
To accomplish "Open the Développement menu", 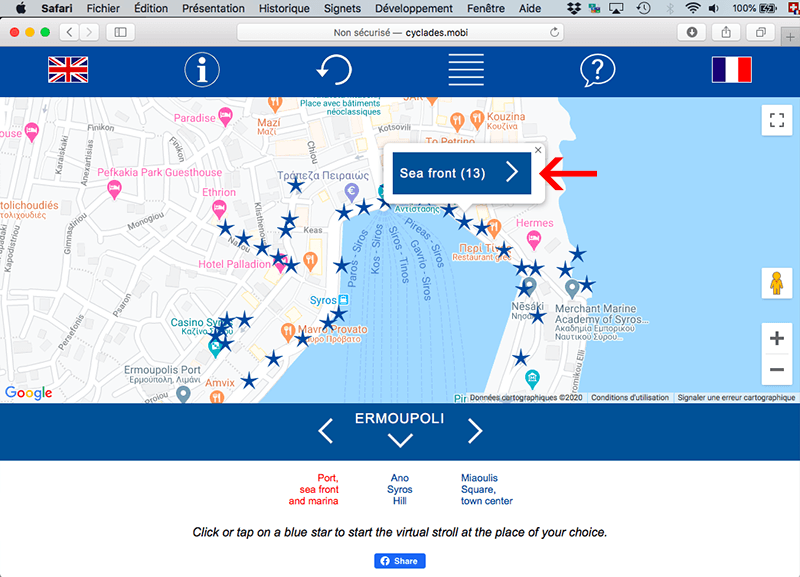I will pos(414,8).
